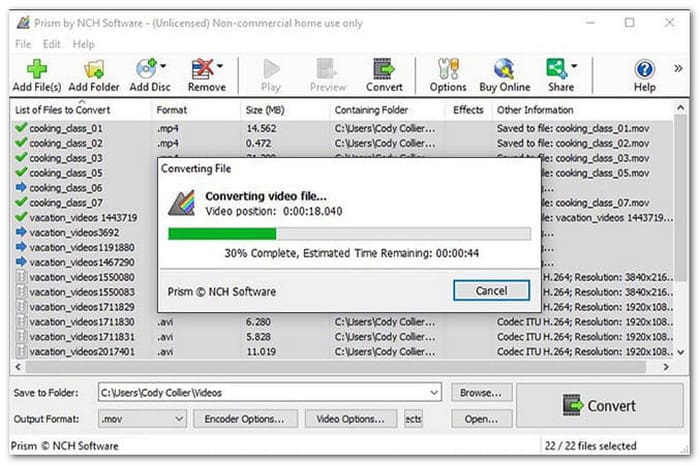Sort by the Format column header
The image size is (700, 465).
(172, 110)
